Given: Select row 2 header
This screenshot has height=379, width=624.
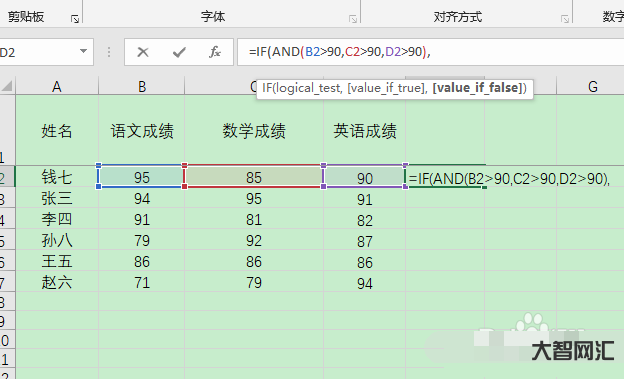Looking at the screenshot, I should [x=7, y=177].
